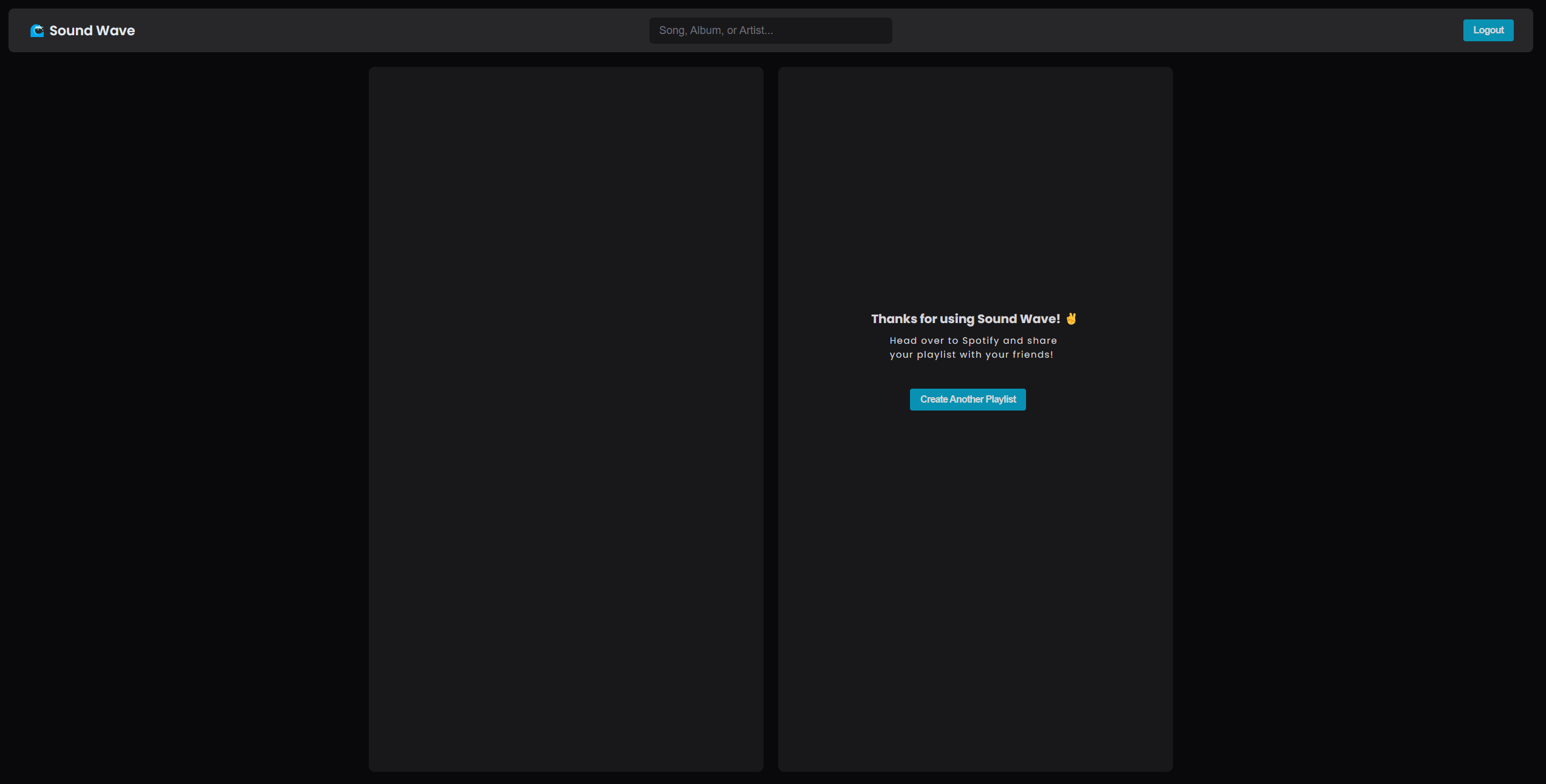Click the placeholder text in search box
The image size is (1546, 784).
coord(716,30)
